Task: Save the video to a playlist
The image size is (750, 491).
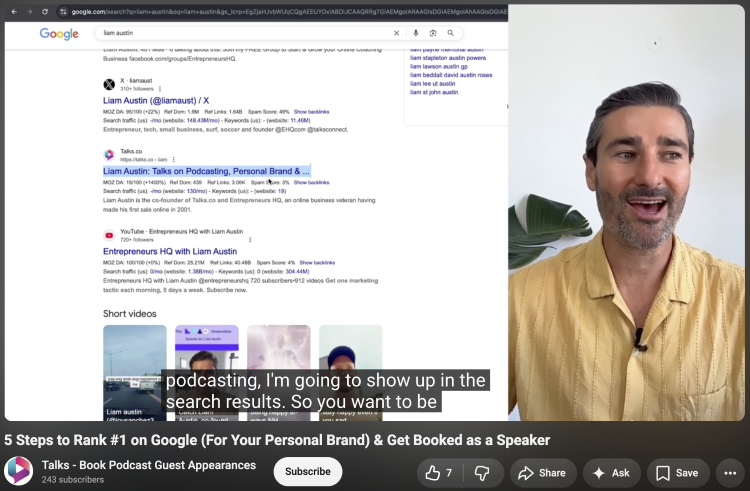Action: (x=678, y=473)
